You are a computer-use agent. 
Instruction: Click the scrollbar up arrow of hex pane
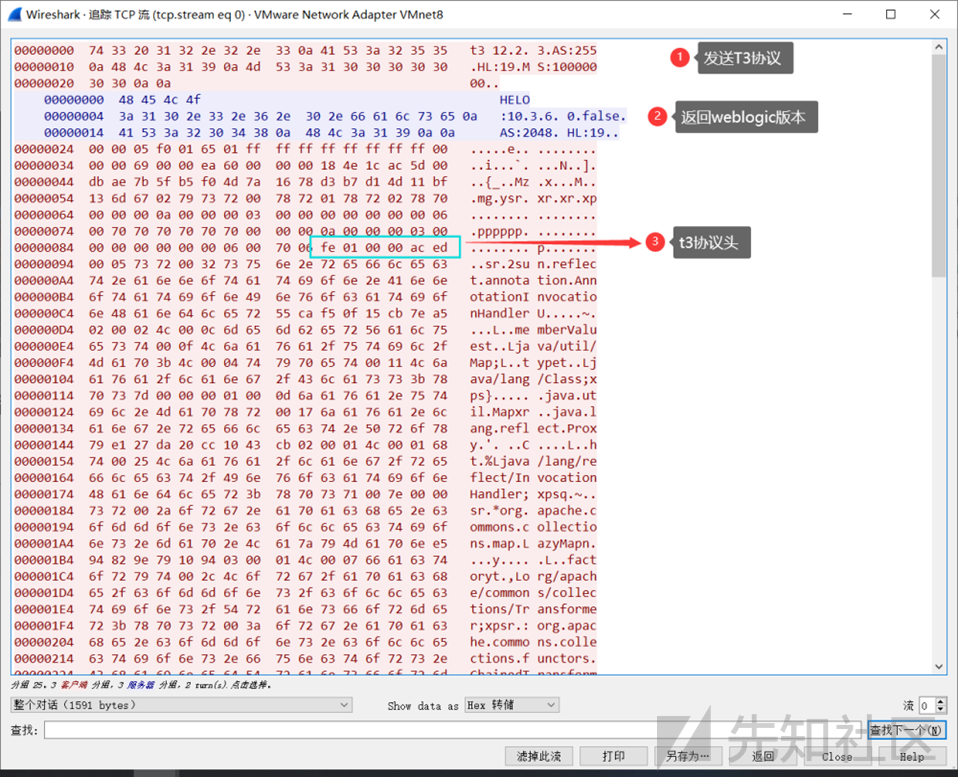coord(939,47)
